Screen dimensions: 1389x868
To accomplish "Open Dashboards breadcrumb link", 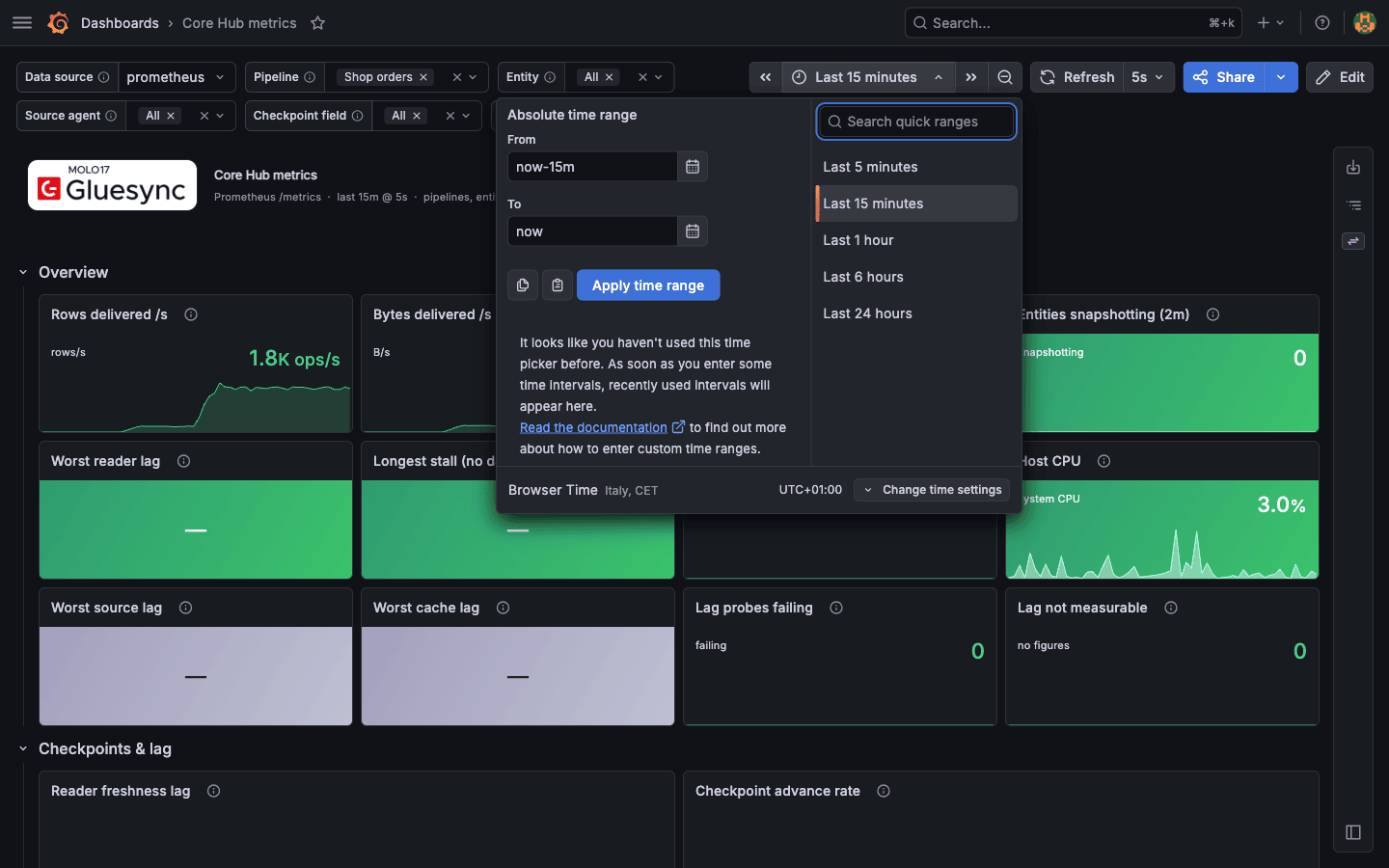I will 120,23.
